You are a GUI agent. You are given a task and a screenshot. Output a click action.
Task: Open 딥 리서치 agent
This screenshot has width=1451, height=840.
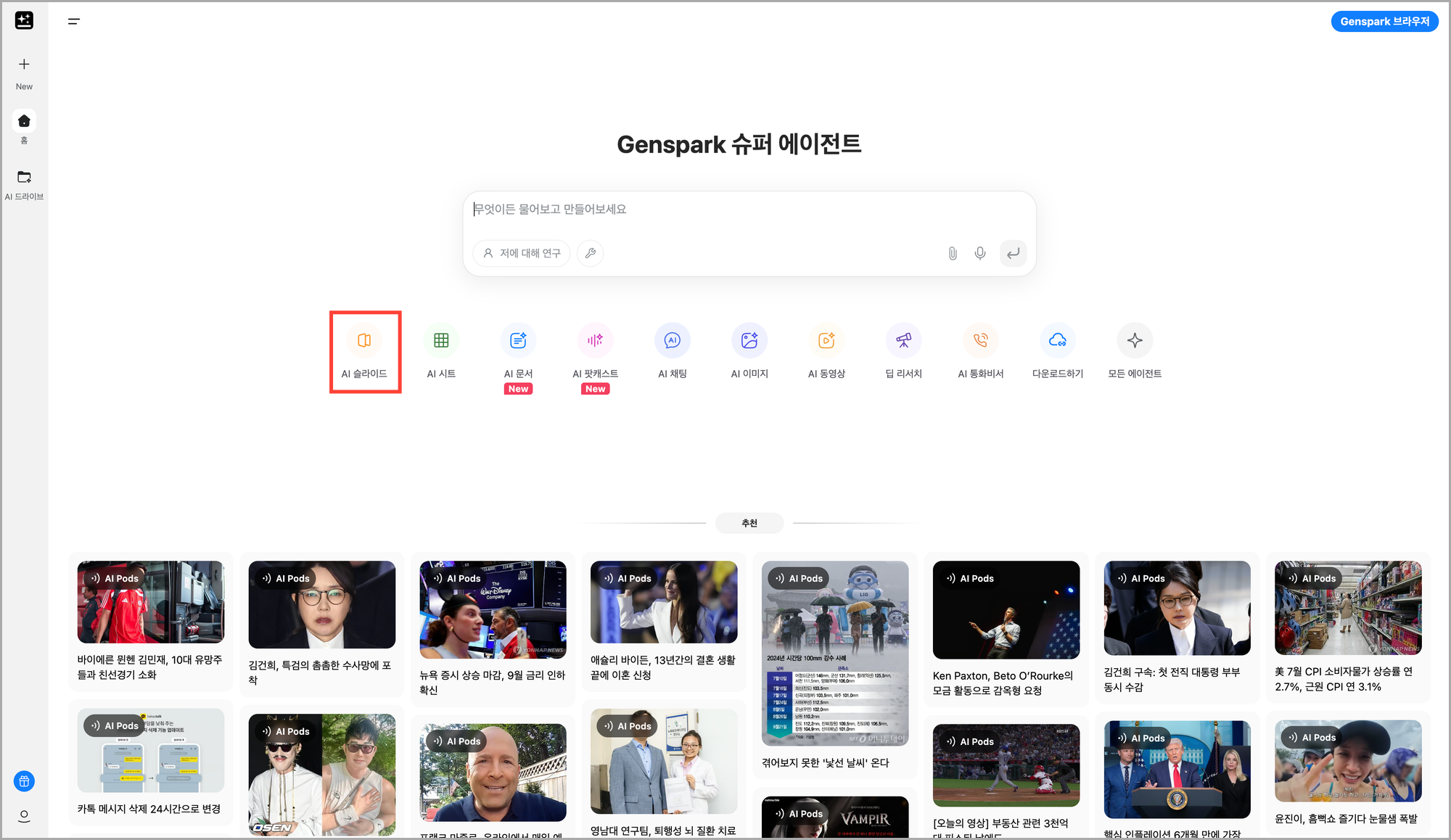(x=903, y=351)
